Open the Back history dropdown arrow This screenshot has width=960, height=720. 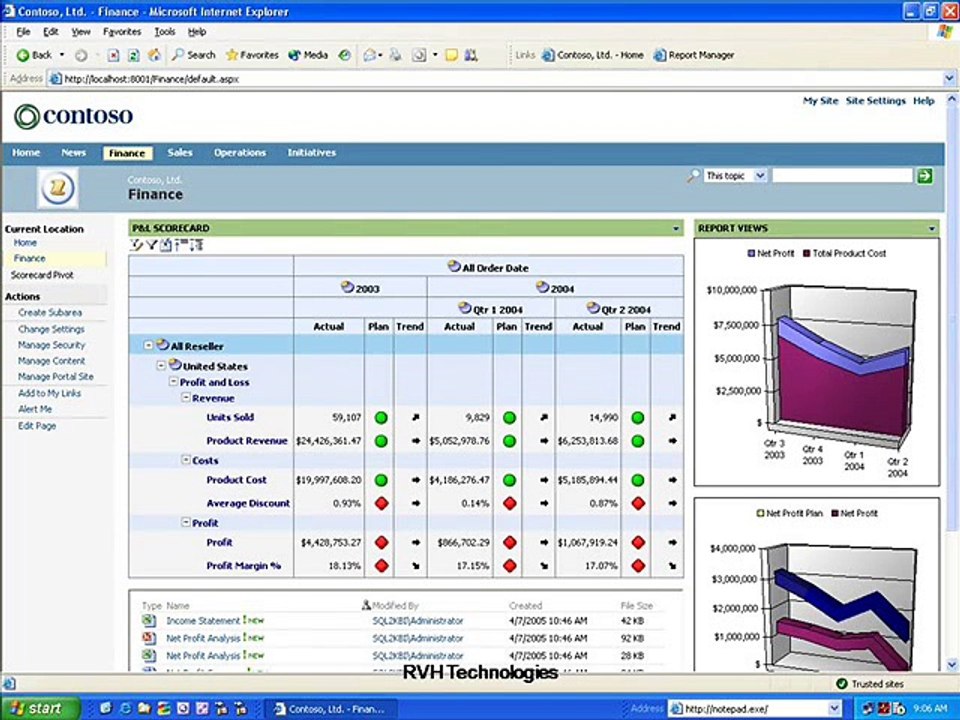point(62,55)
